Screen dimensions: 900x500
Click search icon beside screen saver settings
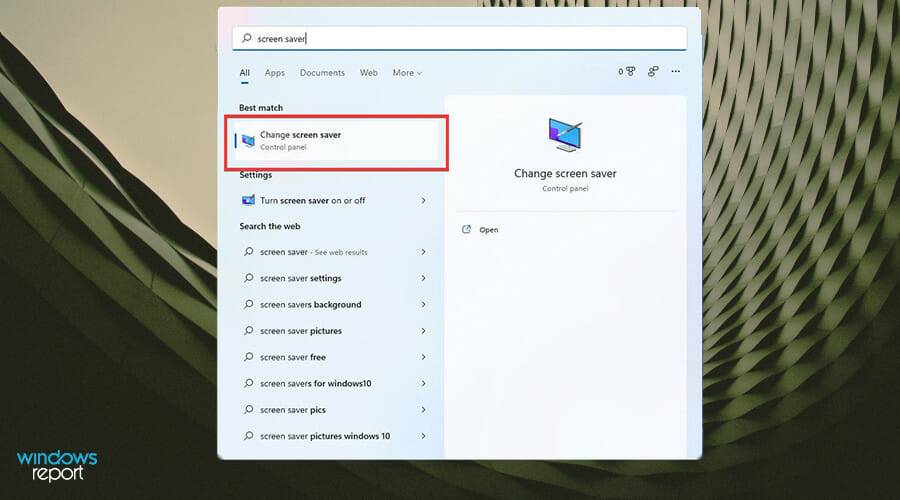(x=249, y=278)
